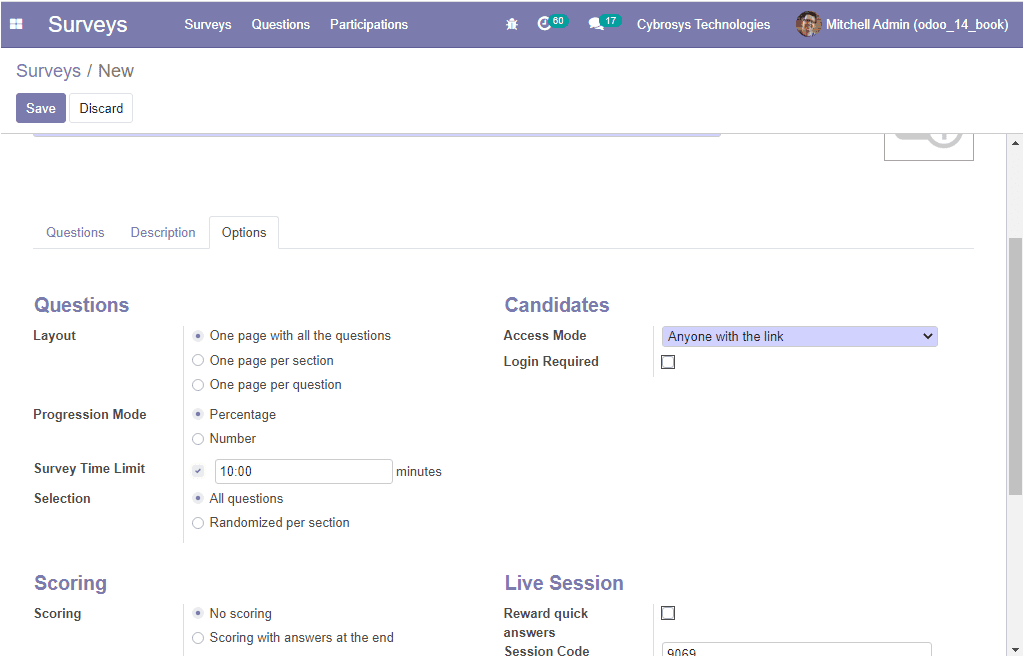Choose No scoring option
1024x657 pixels.
(x=198, y=613)
